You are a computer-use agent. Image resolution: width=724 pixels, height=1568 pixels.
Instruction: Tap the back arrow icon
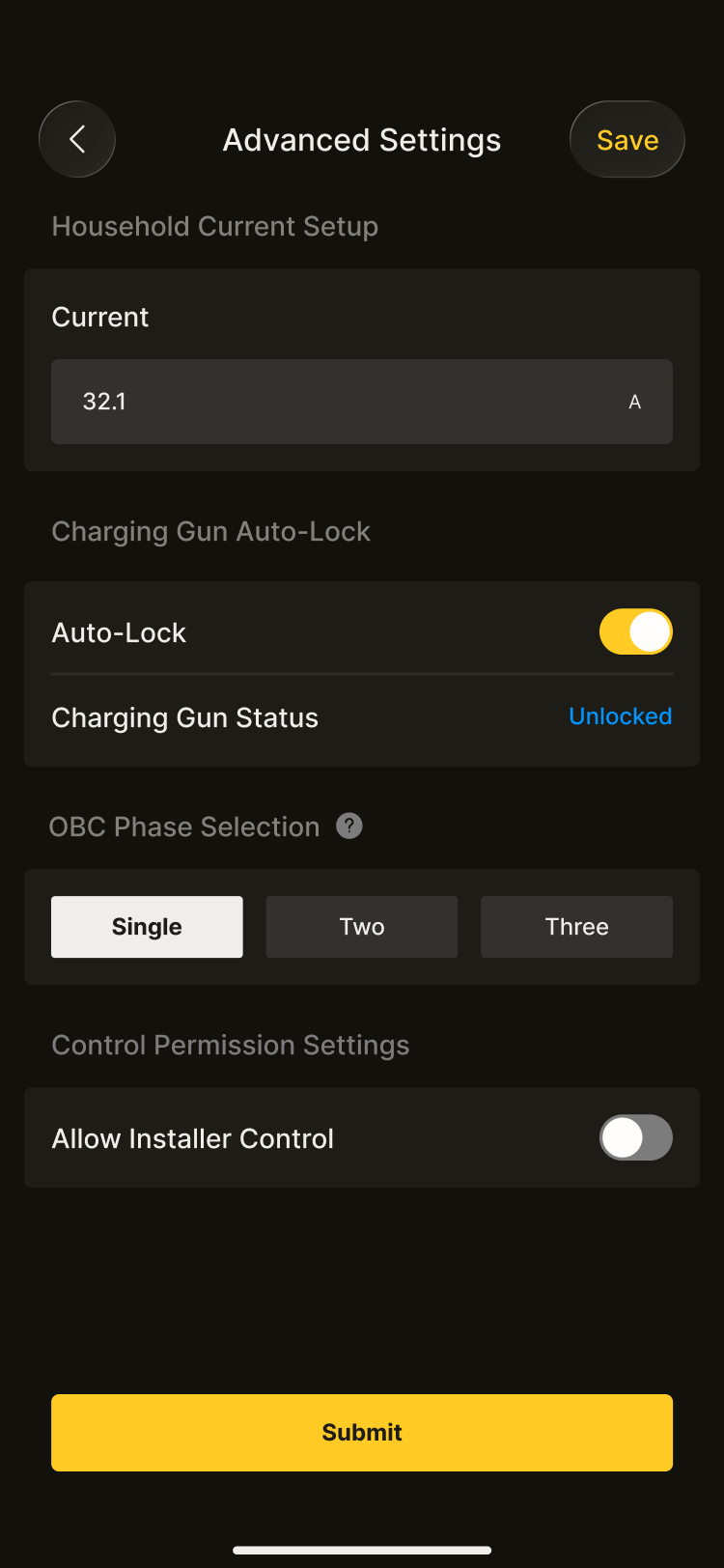(77, 139)
